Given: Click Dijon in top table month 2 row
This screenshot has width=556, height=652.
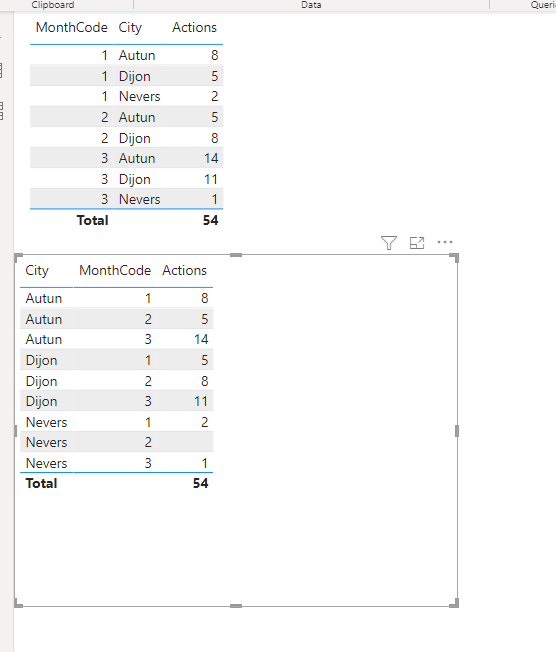Looking at the screenshot, I should (x=134, y=138).
